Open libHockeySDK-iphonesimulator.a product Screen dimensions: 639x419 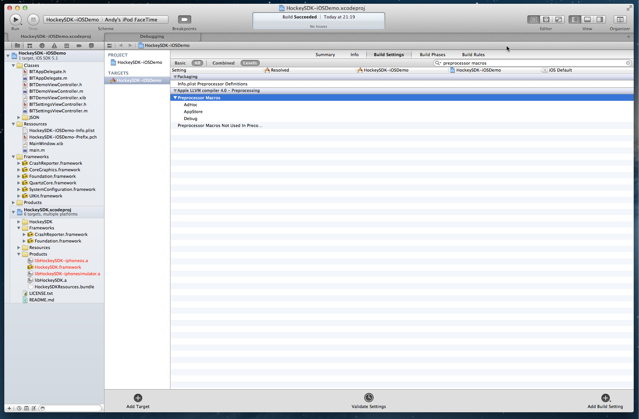[67, 274]
